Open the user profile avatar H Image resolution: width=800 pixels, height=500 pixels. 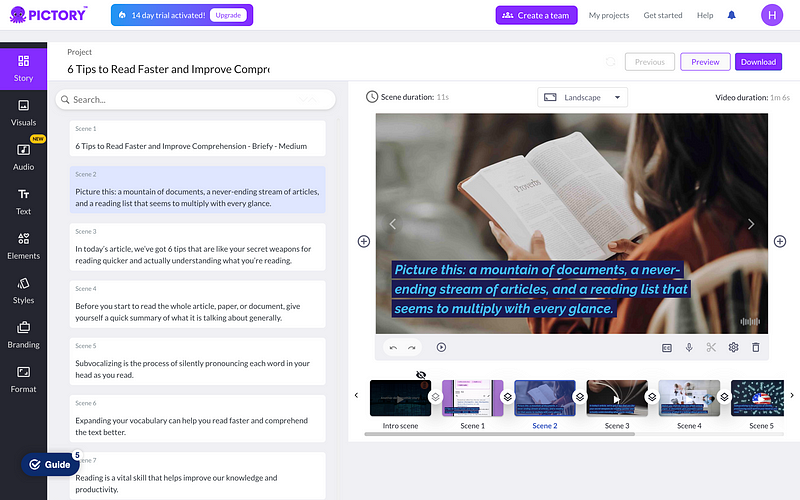point(771,15)
